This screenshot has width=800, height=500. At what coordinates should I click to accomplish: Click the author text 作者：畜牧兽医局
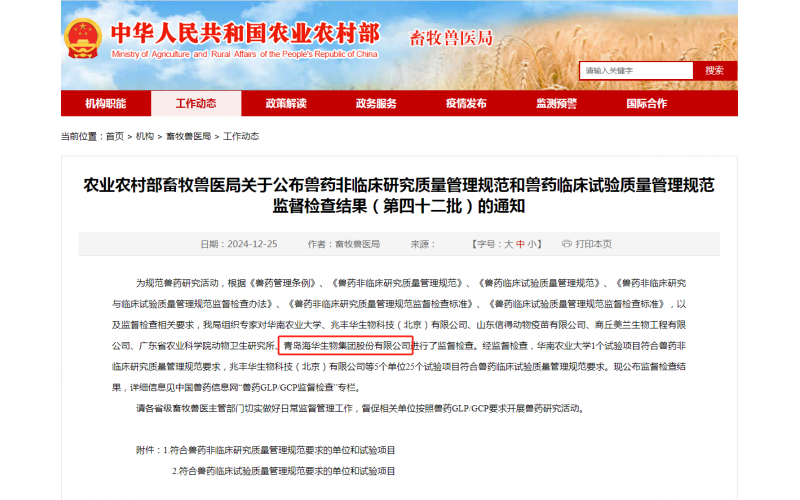[x=343, y=244]
